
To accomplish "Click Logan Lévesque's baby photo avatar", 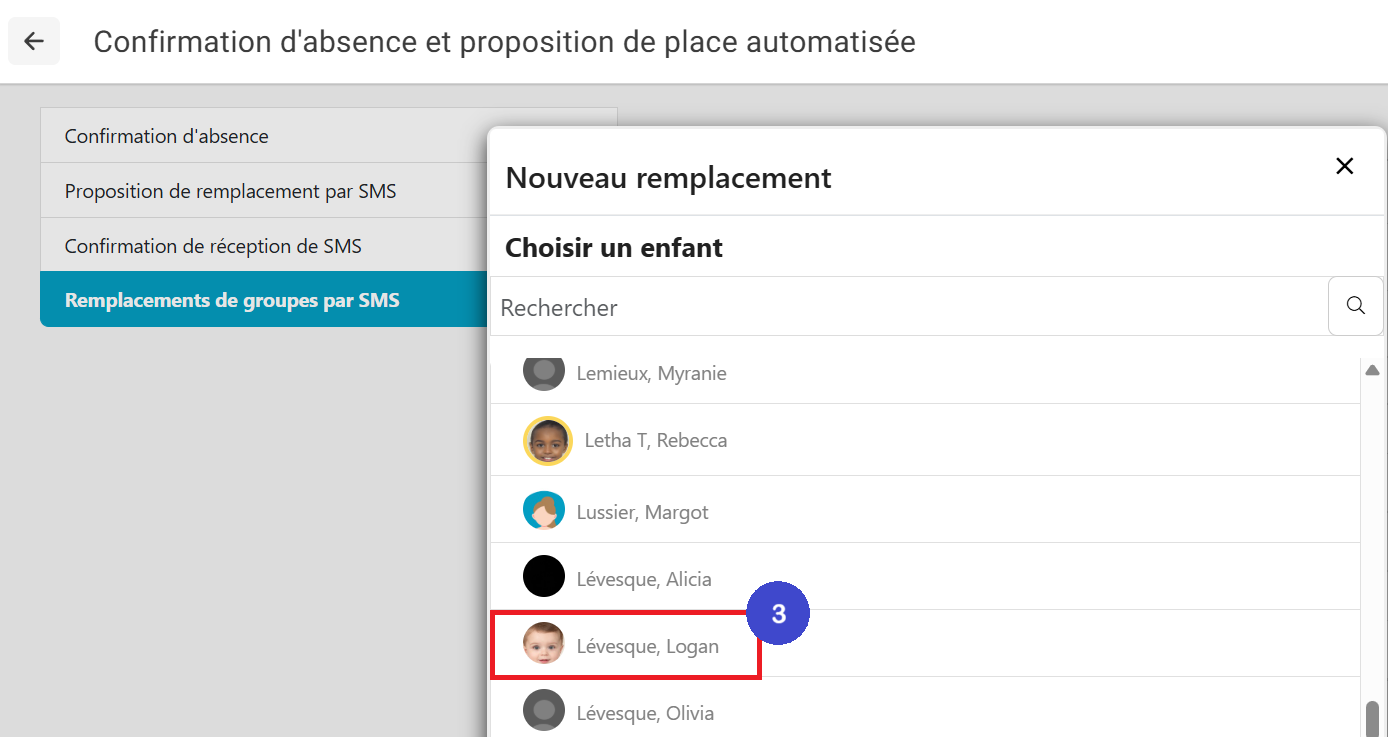I will (x=543, y=644).
